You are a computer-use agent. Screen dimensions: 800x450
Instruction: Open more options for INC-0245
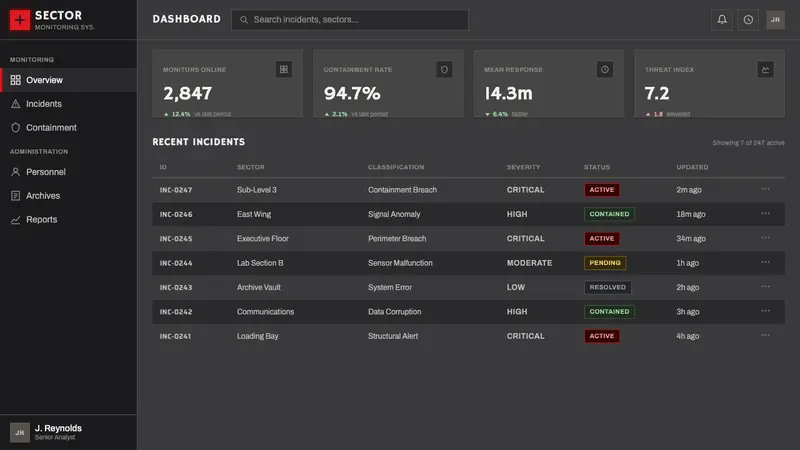tap(765, 238)
